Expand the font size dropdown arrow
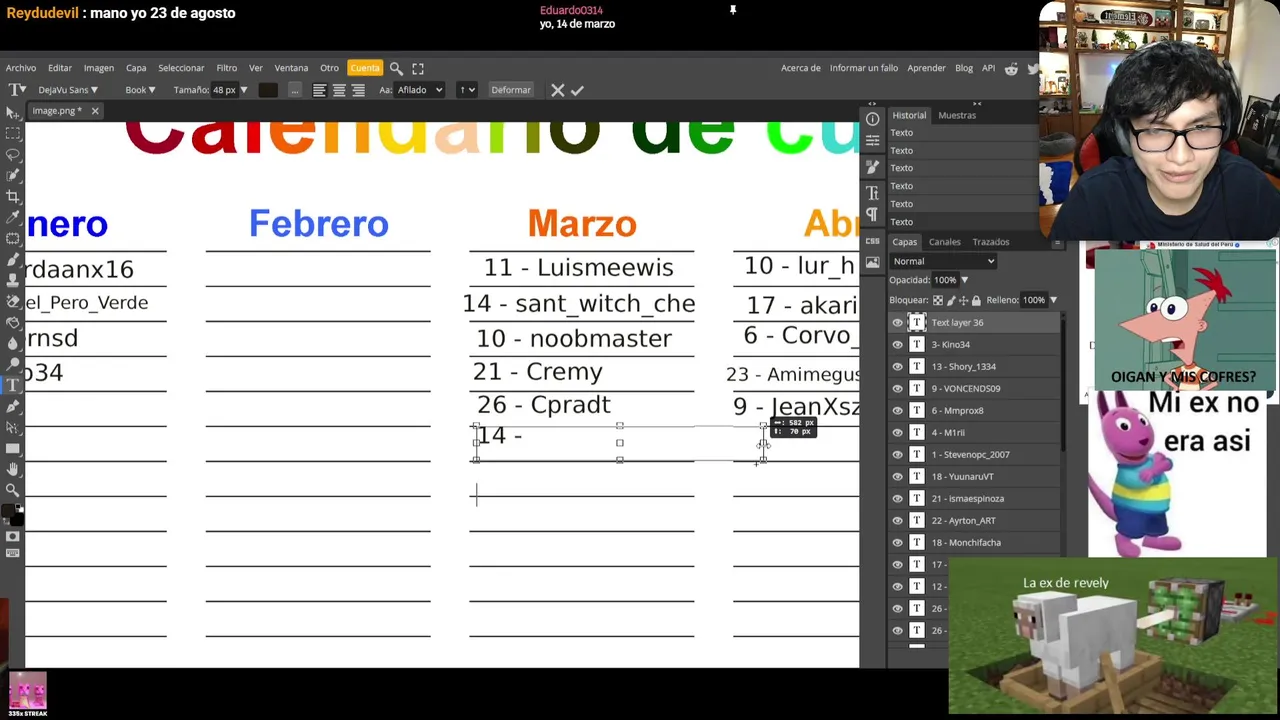This screenshot has width=1280, height=720. pos(243,90)
